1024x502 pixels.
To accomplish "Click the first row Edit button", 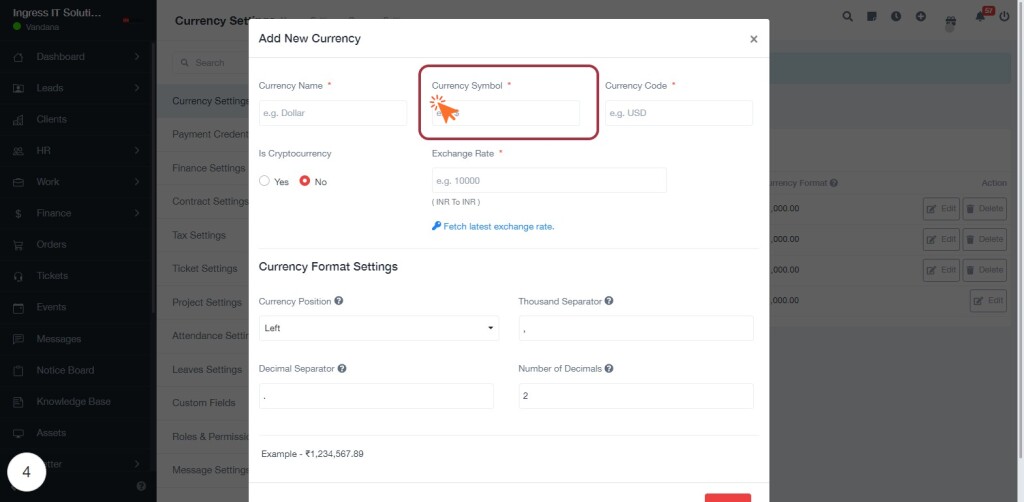I will click(941, 209).
